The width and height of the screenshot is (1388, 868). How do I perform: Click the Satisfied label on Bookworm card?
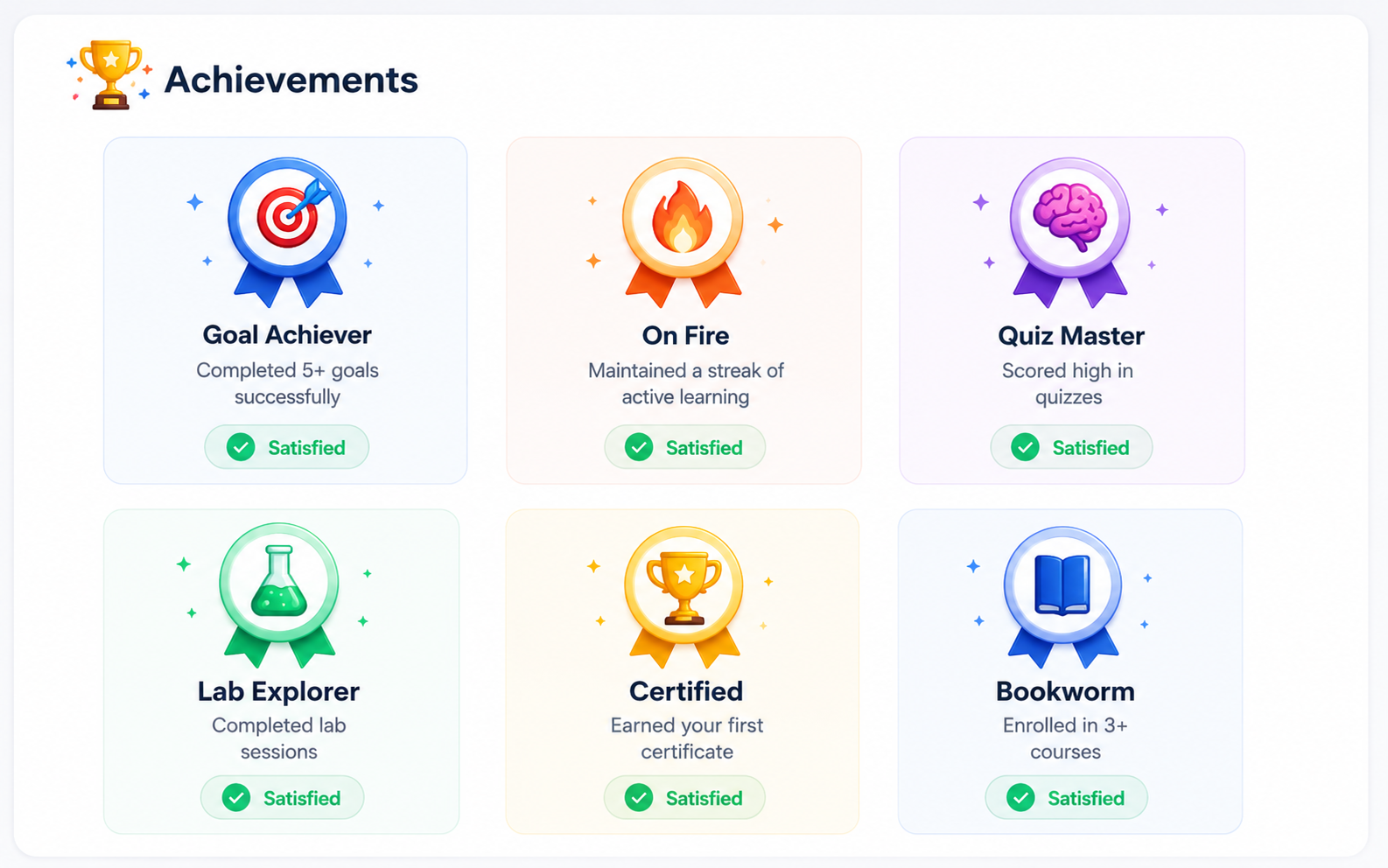(x=1086, y=798)
